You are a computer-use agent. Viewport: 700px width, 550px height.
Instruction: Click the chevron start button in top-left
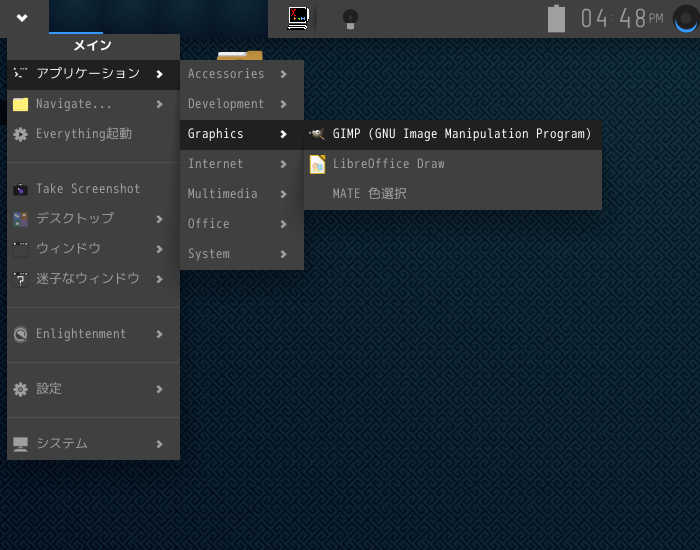[x=22, y=18]
